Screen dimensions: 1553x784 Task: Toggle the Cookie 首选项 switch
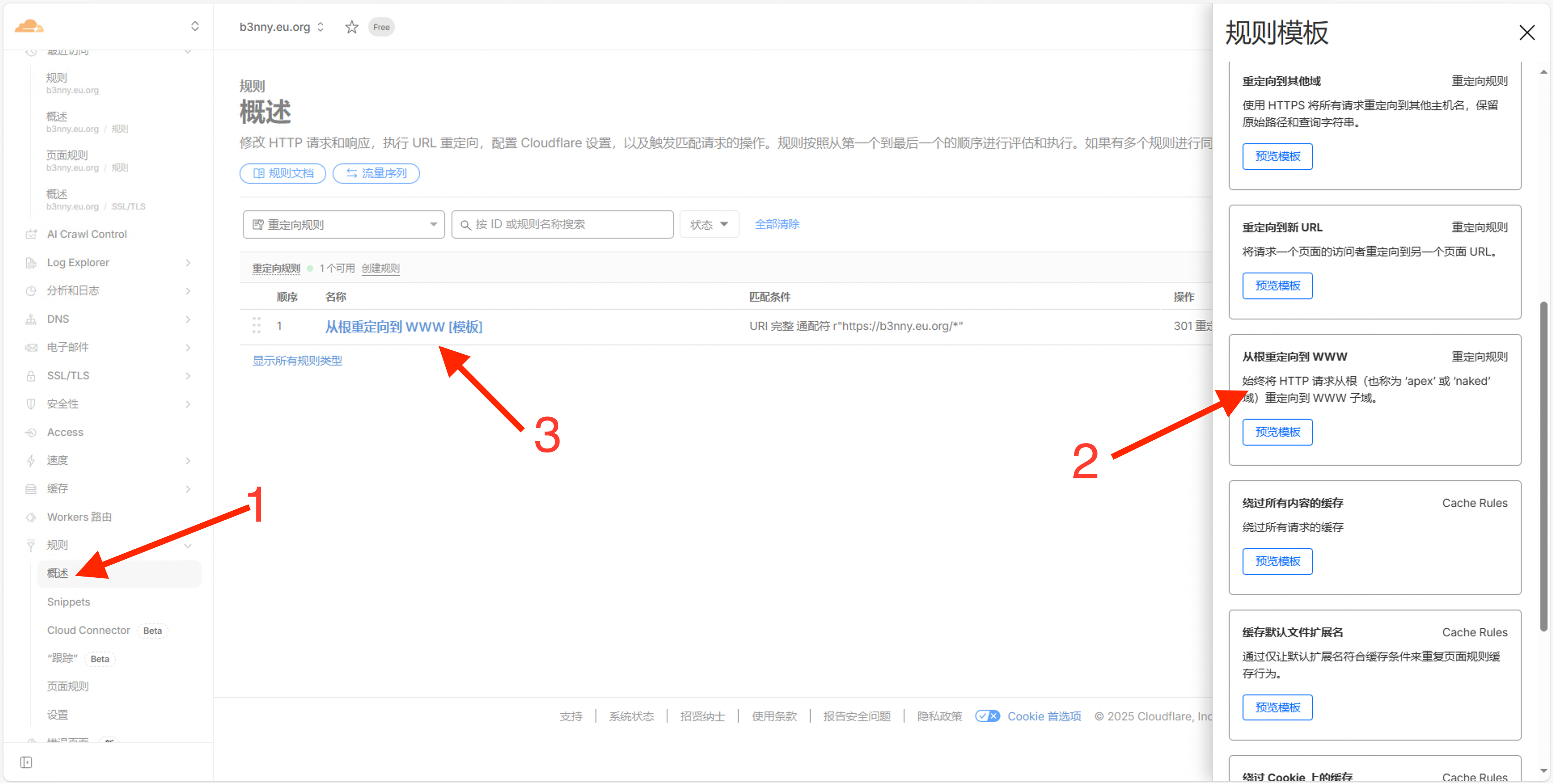pos(987,716)
